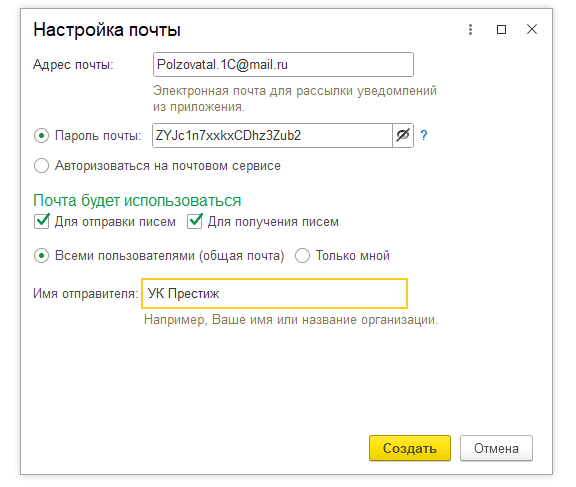Select the Пароль почты radio button
Image resolution: width=576 pixels, height=487 pixels.
[x=42, y=136]
